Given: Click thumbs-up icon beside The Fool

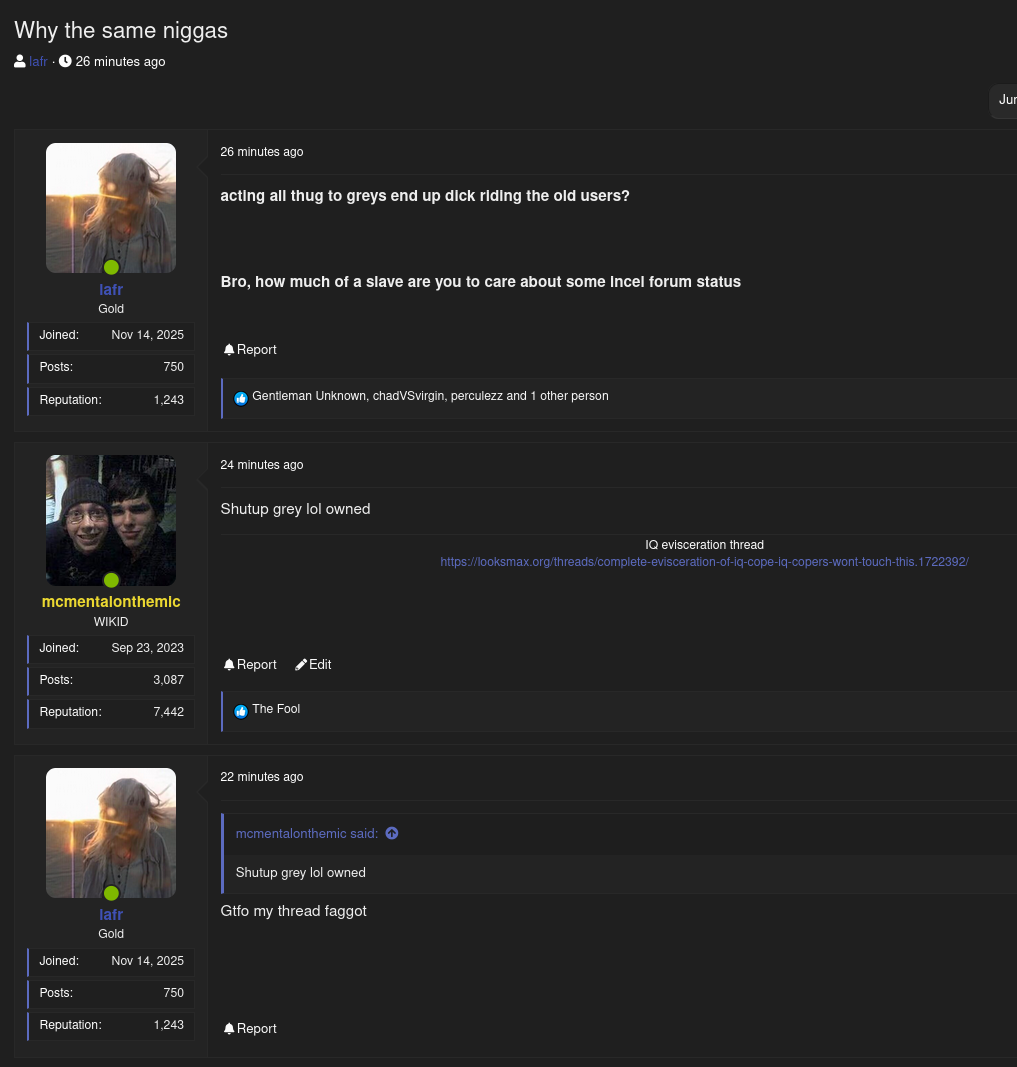Looking at the screenshot, I should [241, 711].
